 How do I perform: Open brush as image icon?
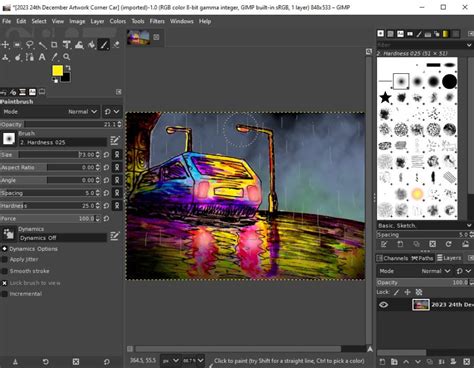coord(465,244)
